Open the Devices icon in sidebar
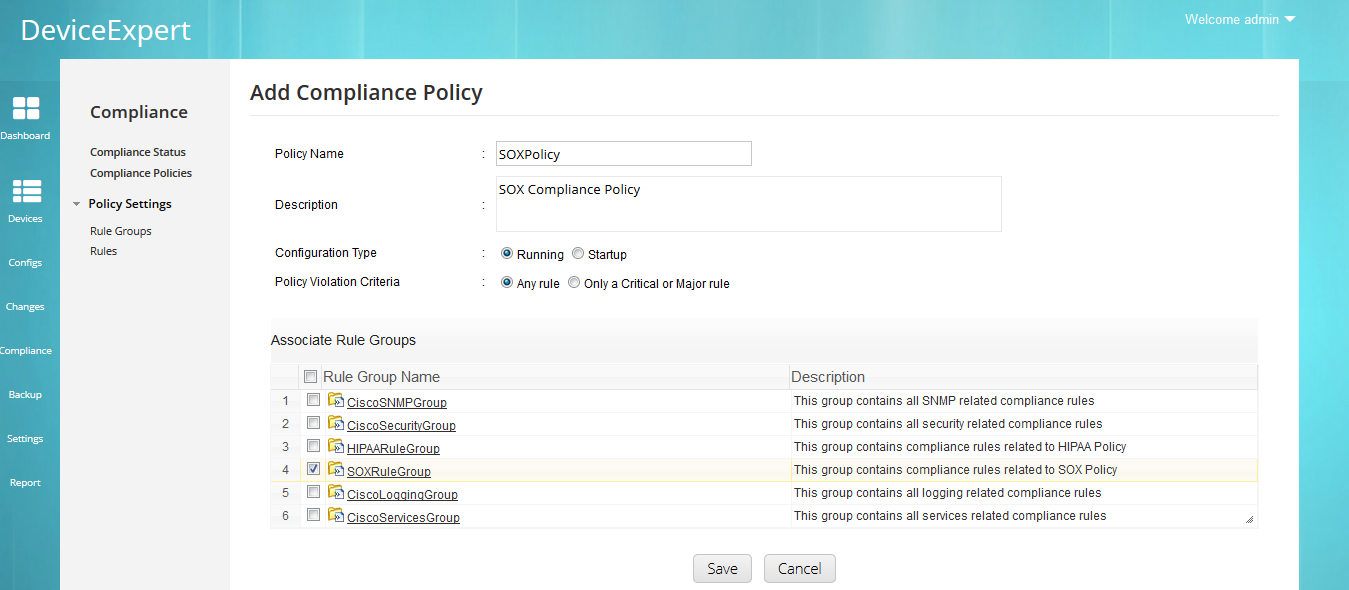1349x590 pixels. click(26, 192)
